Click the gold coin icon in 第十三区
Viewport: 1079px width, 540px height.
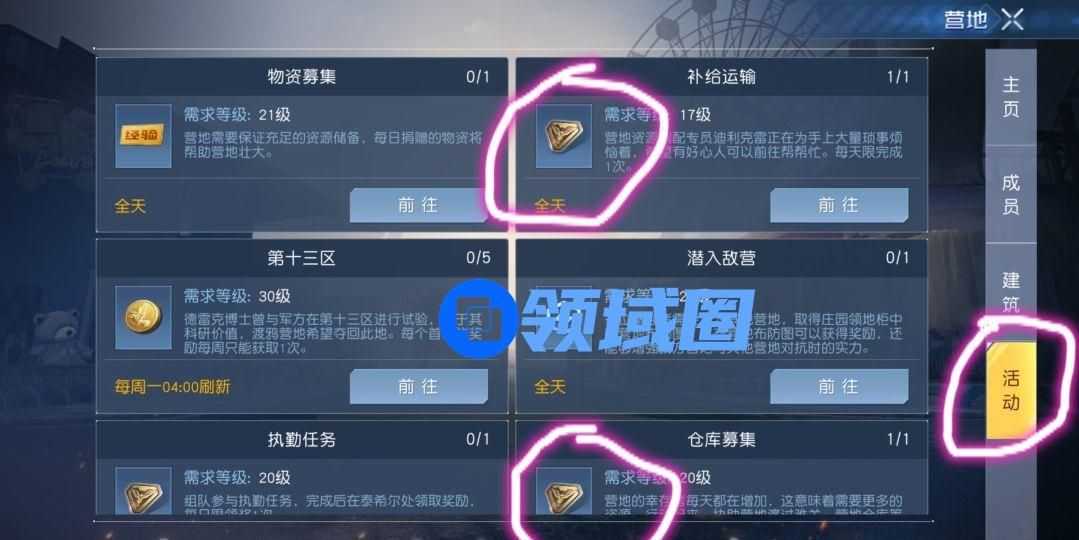(x=143, y=317)
